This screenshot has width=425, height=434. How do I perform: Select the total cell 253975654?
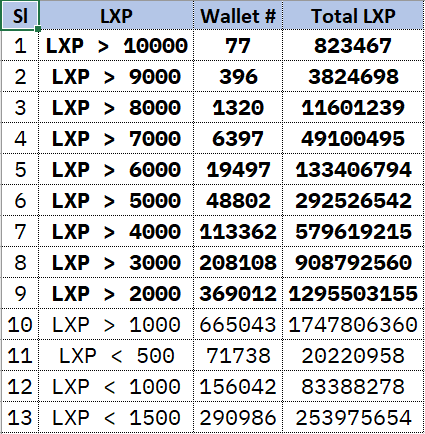coord(353,417)
